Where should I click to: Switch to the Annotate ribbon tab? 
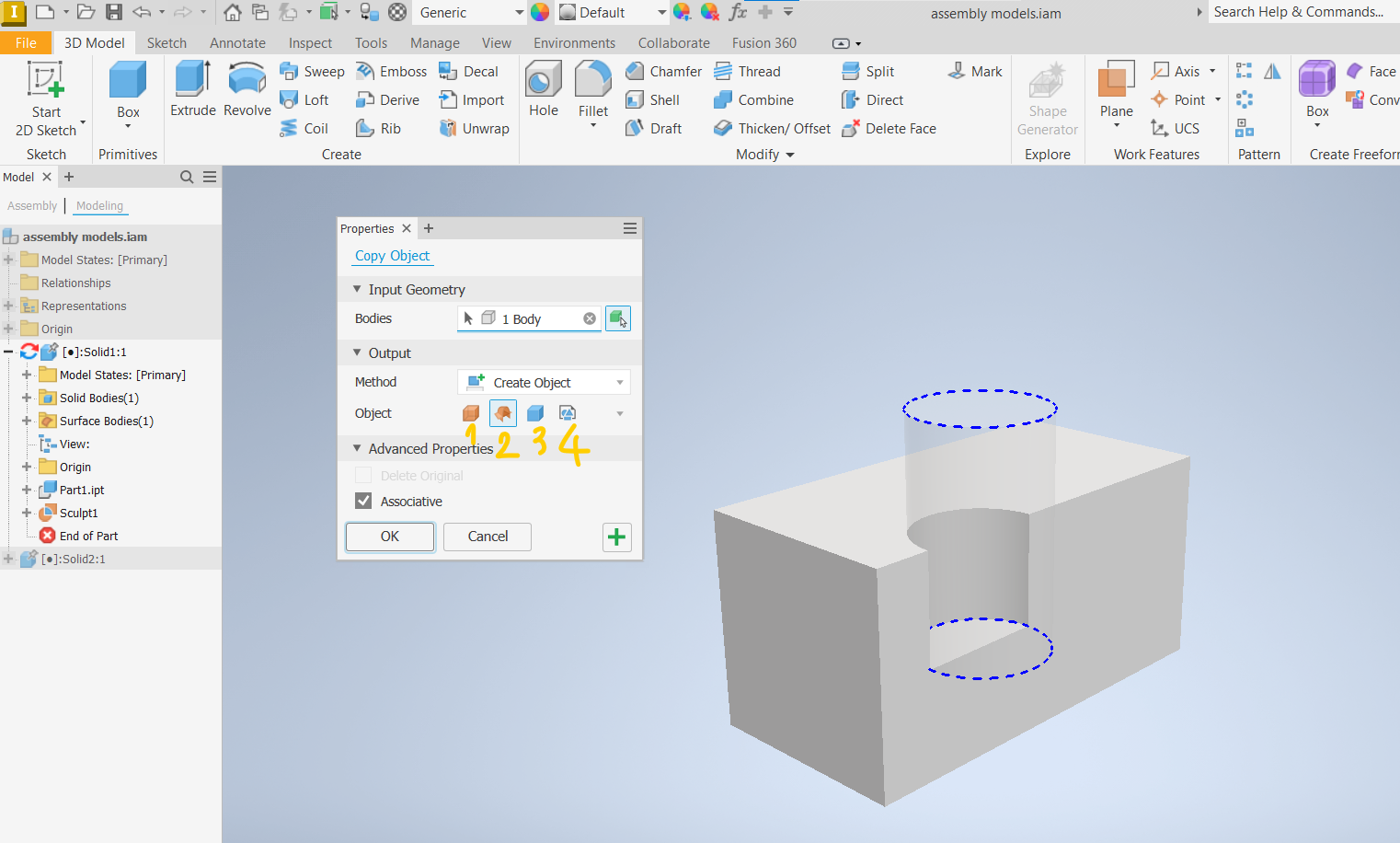[x=237, y=42]
